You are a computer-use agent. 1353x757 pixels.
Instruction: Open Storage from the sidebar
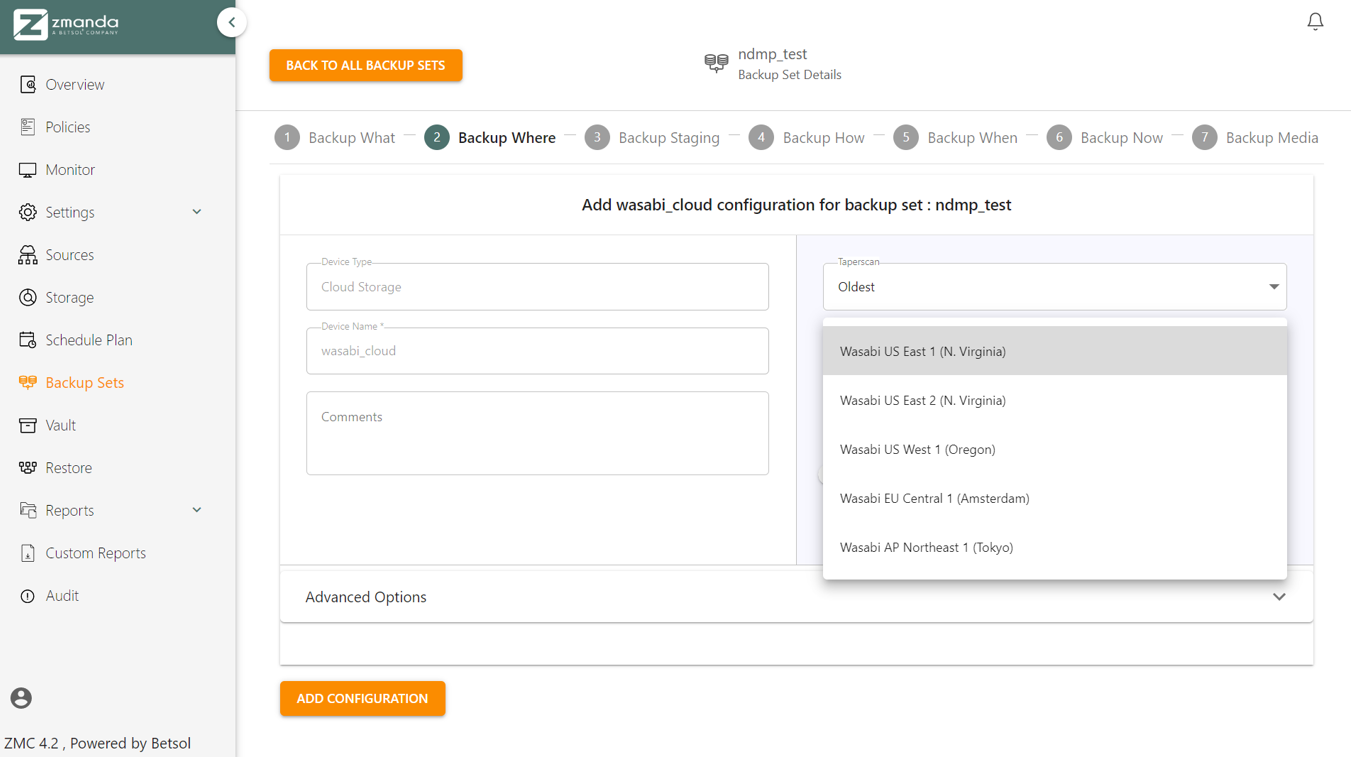(70, 298)
